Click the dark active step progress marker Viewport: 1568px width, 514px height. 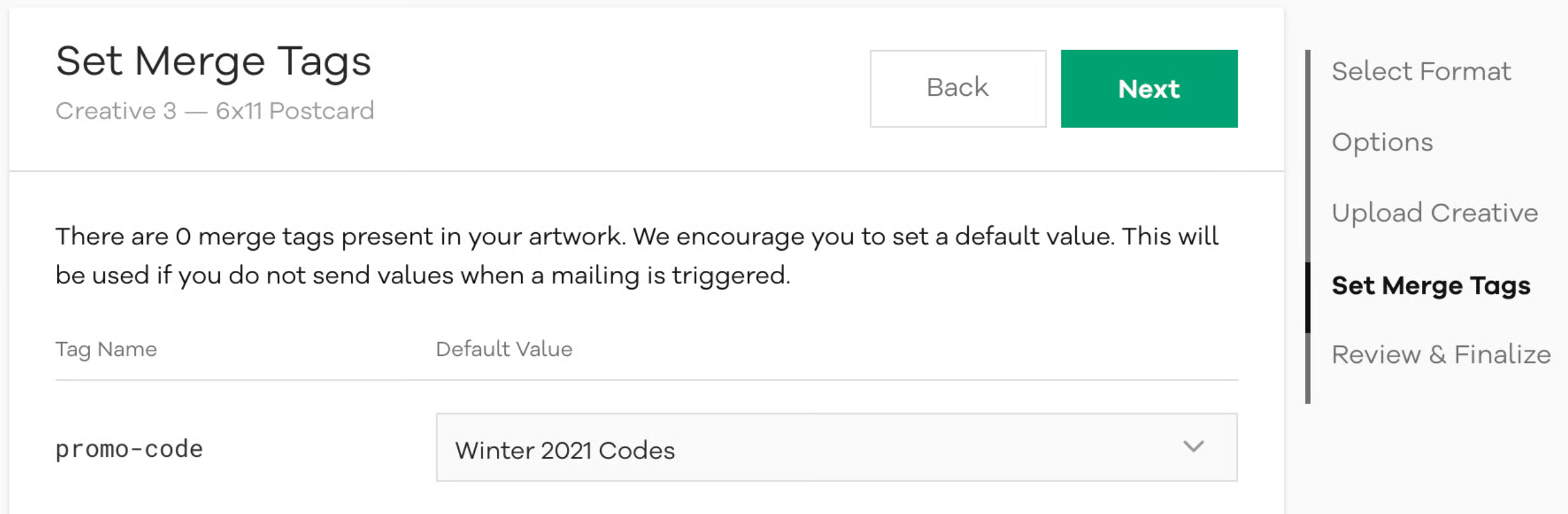pos(1308,297)
